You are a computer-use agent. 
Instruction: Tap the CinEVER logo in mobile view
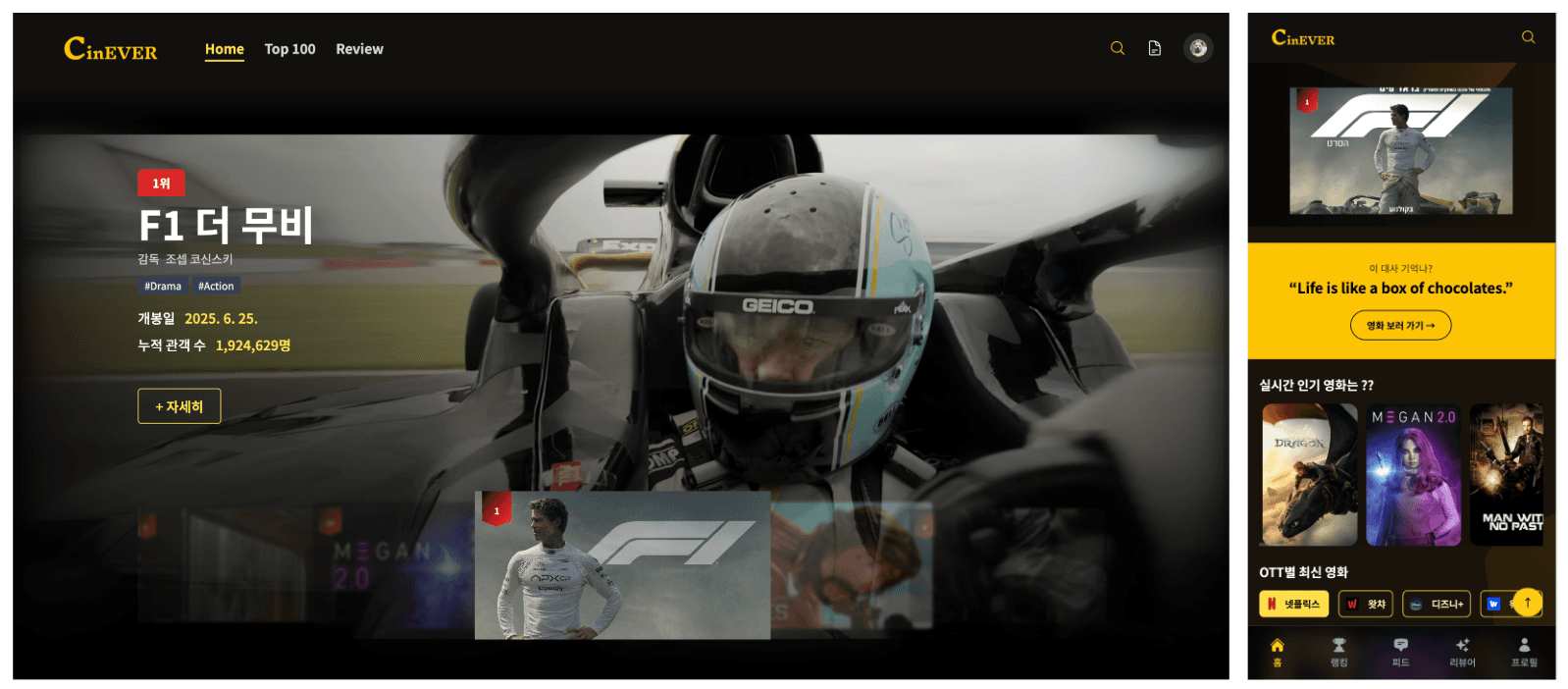click(1303, 37)
